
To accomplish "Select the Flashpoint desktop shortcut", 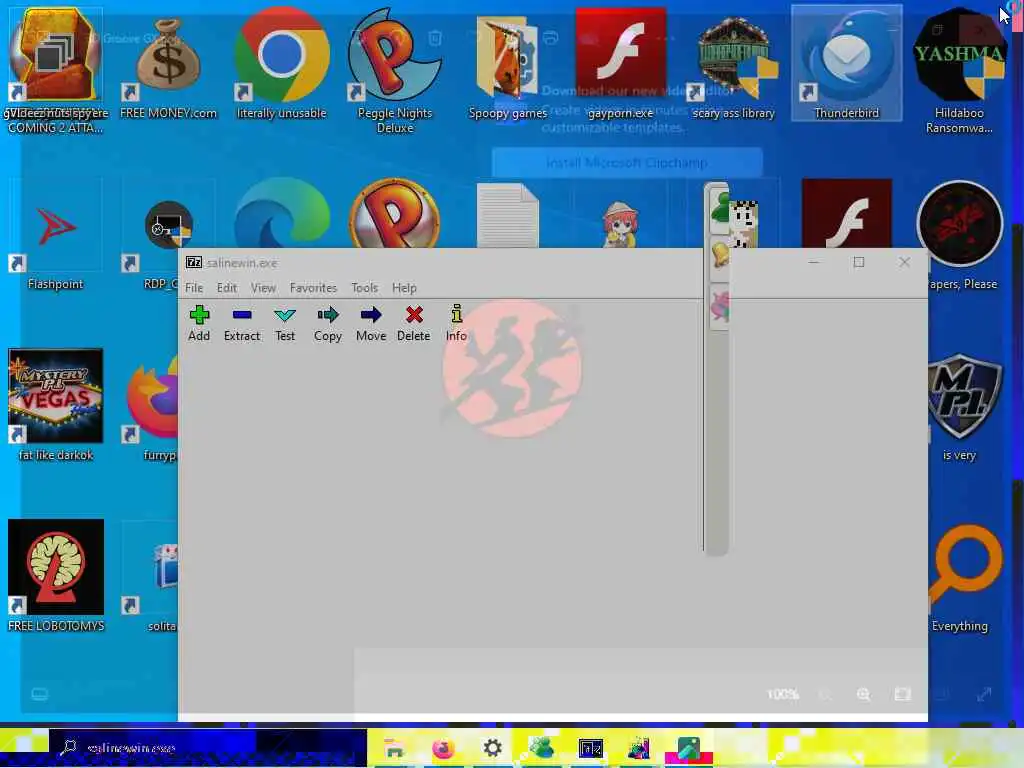I will (56, 236).
